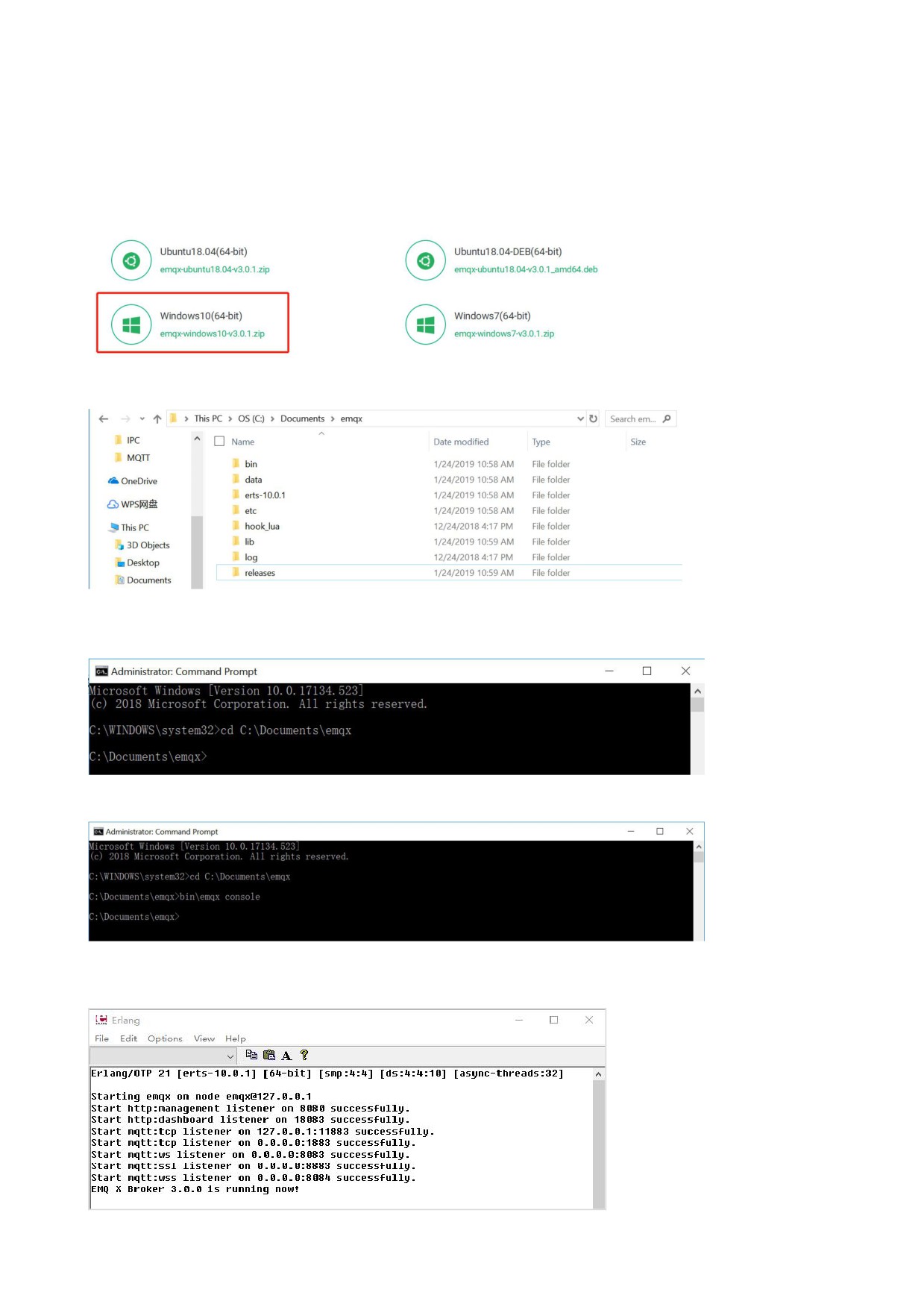This screenshot has height=1307, width=924.
Task: Select the MQTT folder in sidebar
Action: tap(132, 458)
